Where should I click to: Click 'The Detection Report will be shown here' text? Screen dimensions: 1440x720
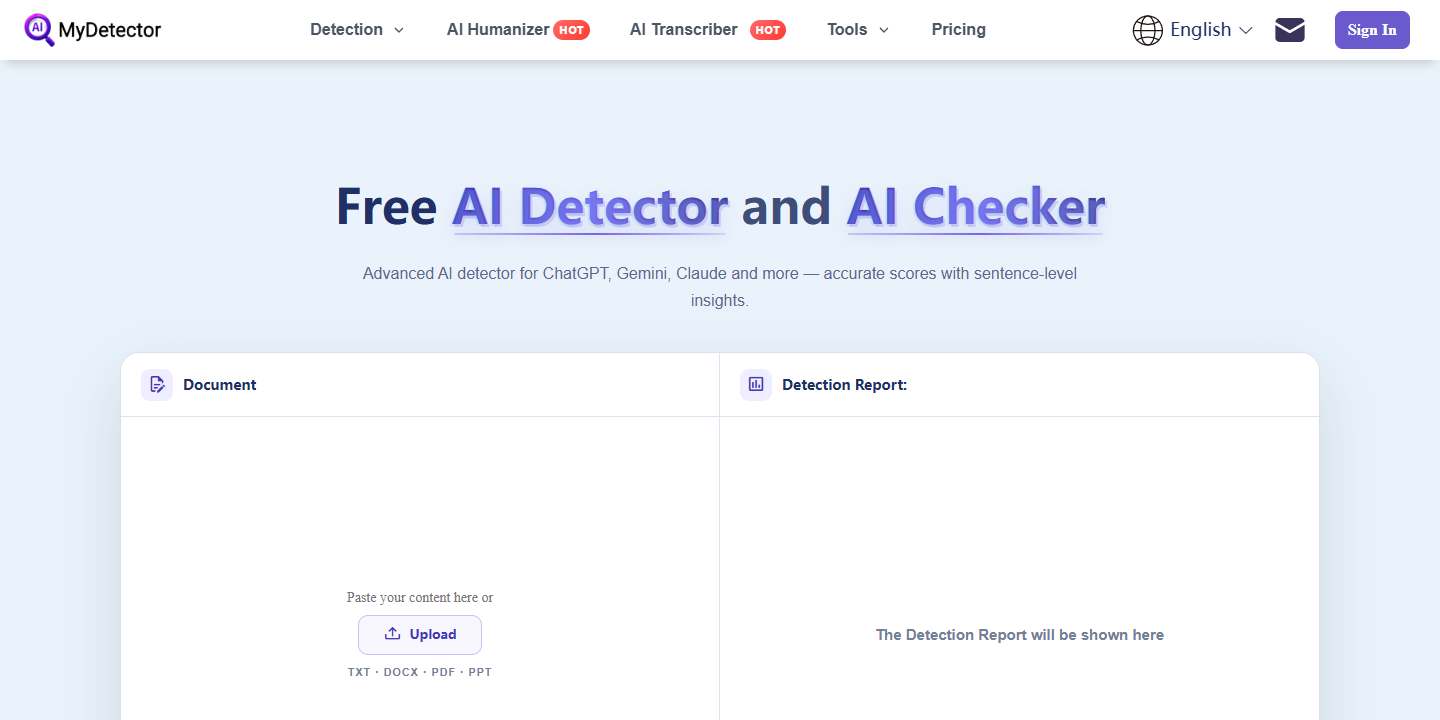click(1020, 635)
